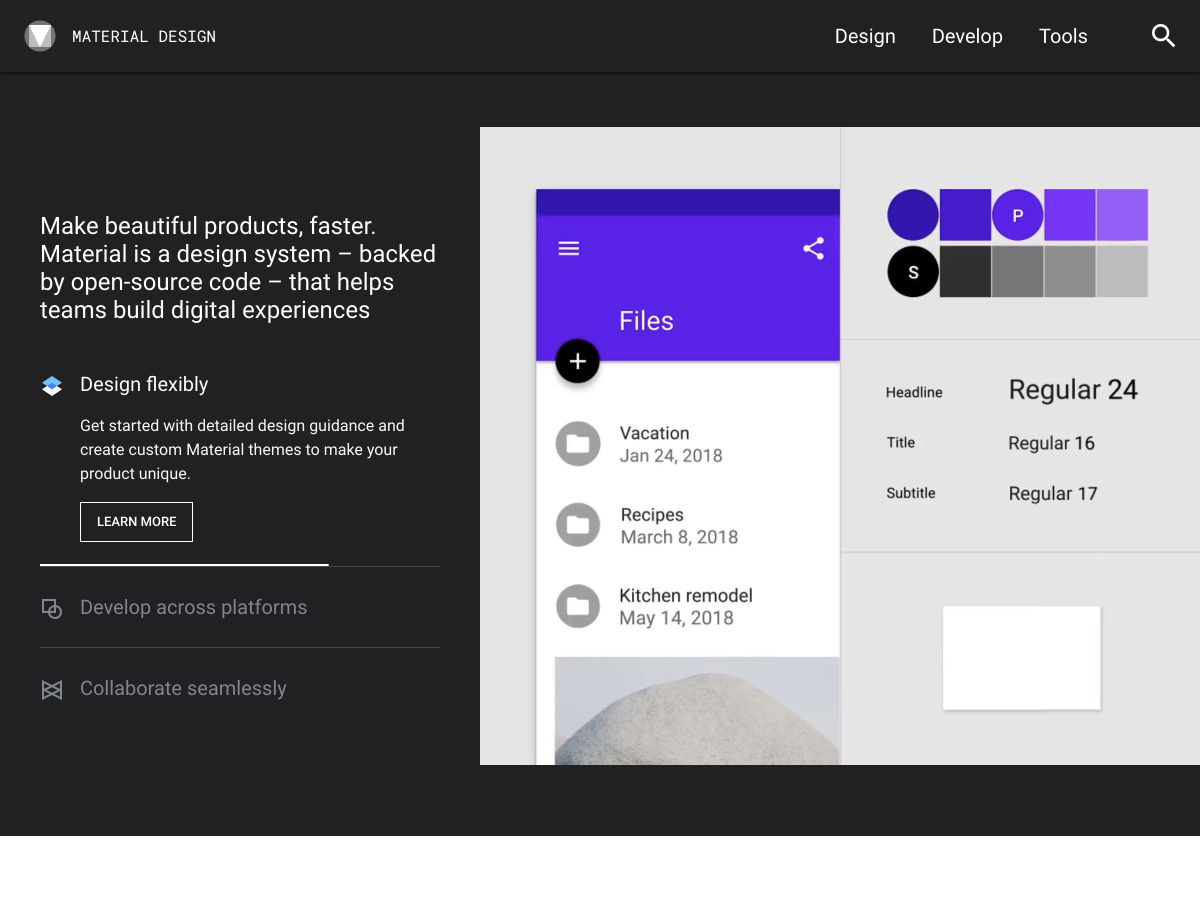Open the Design menu in navigation
The image size is (1200, 900).
[865, 36]
